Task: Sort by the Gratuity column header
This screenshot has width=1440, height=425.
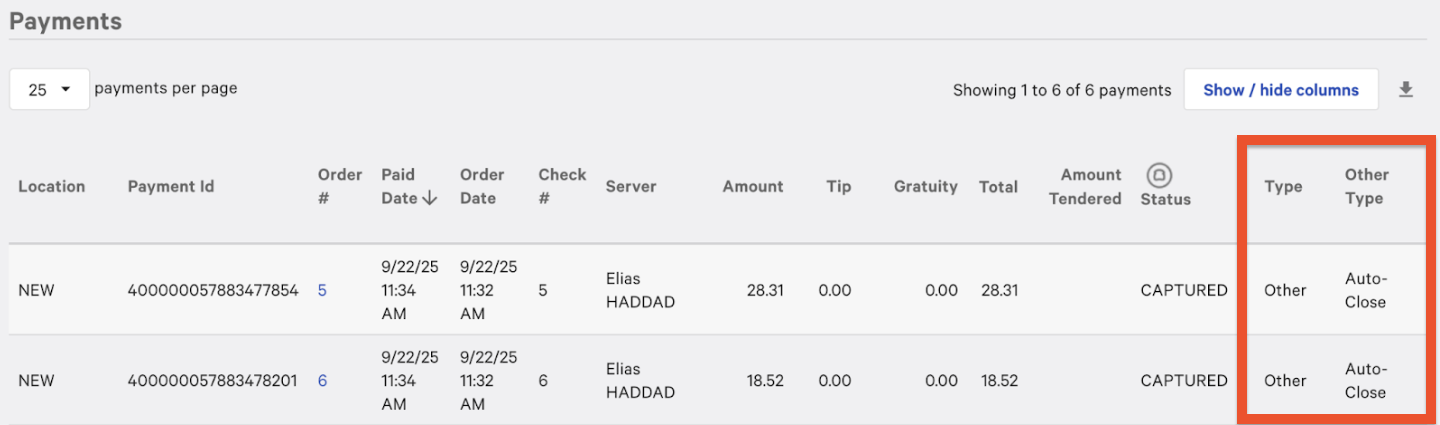Action: [926, 186]
